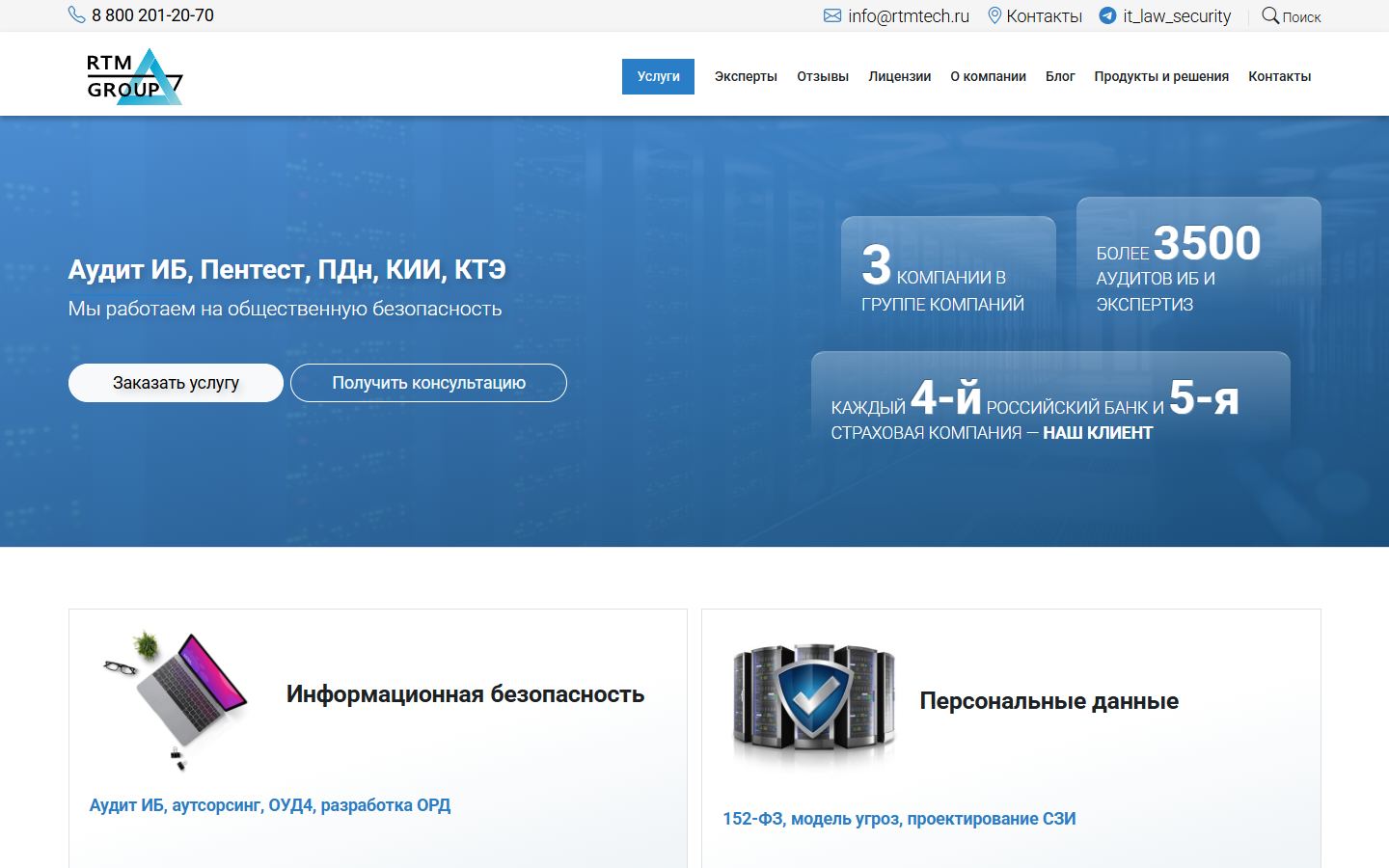Click the phone handset icon

[76, 15]
